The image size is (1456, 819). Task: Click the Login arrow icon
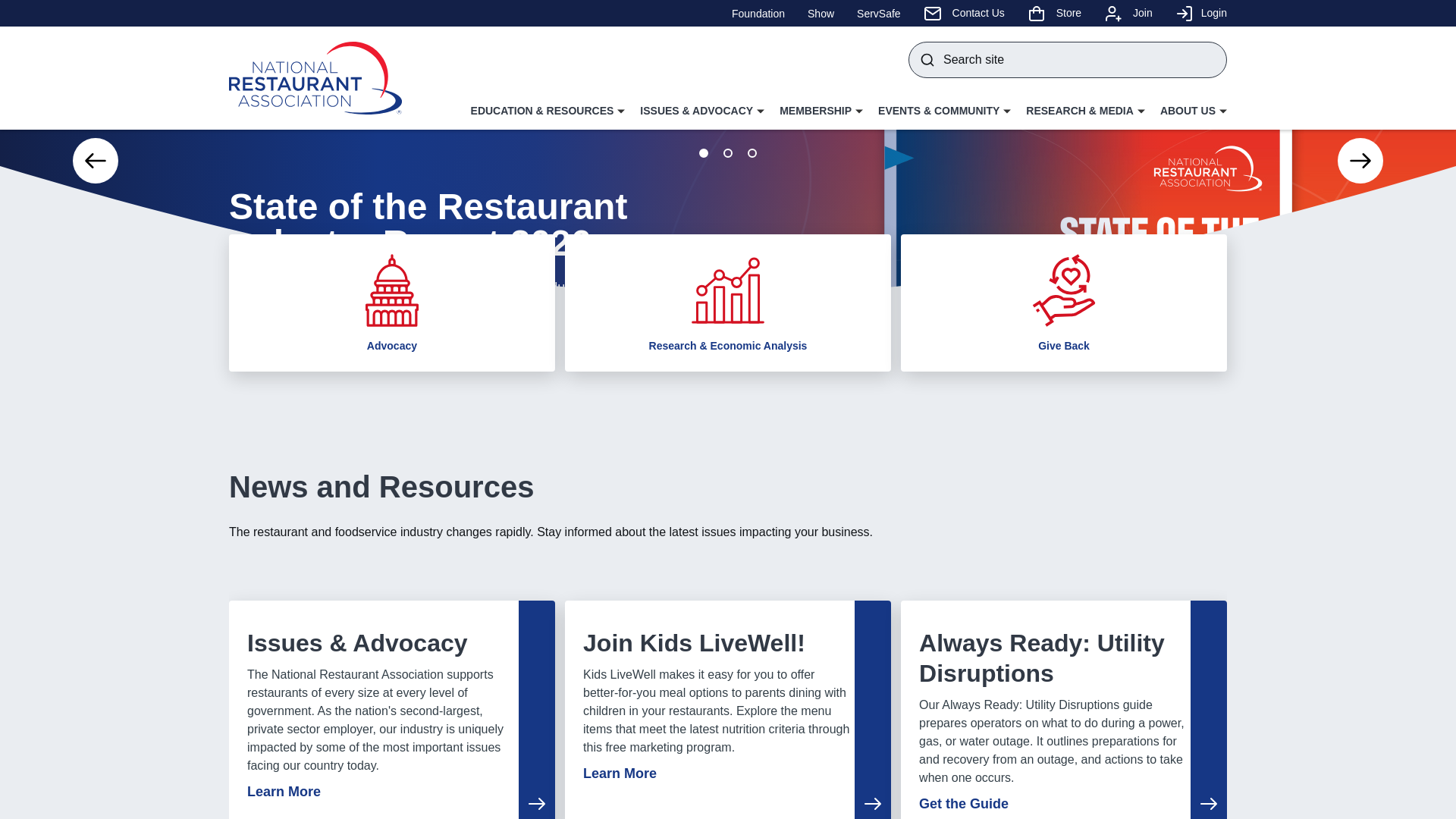tap(1185, 14)
